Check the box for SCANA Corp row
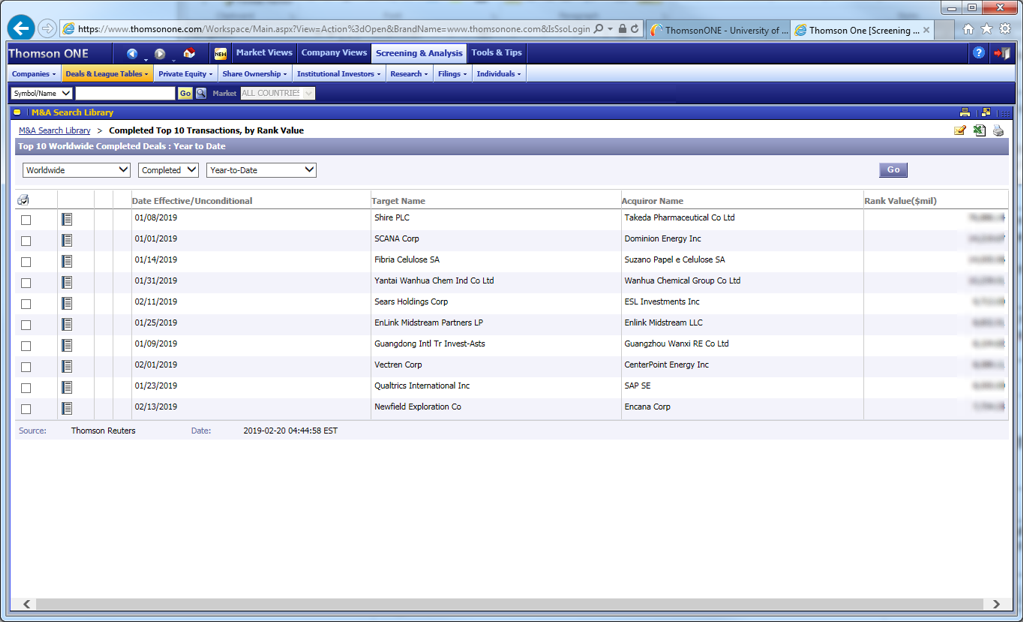Screen dimensions: 1023x622 (x=26, y=241)
